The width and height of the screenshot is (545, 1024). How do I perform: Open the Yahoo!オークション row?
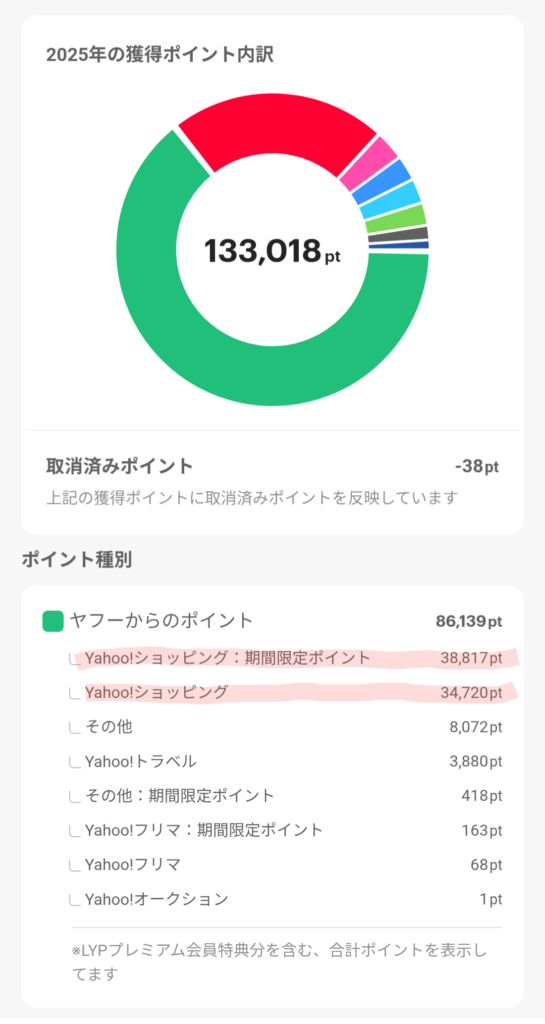(286, 899)
